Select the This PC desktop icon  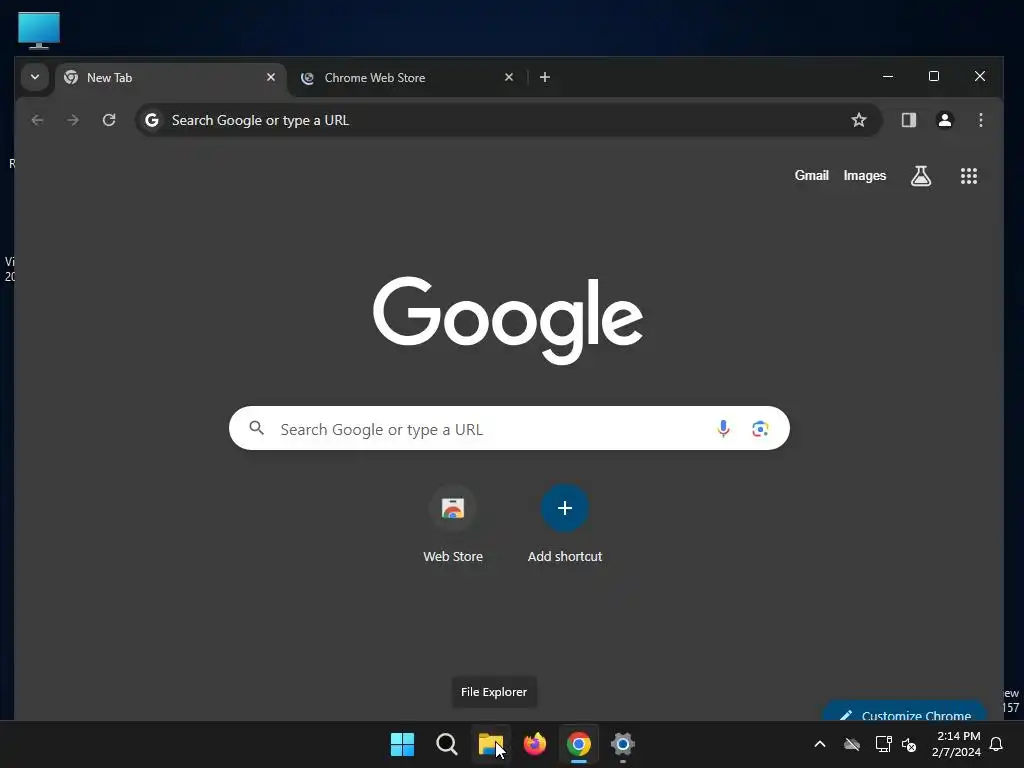tap(39, 31)
